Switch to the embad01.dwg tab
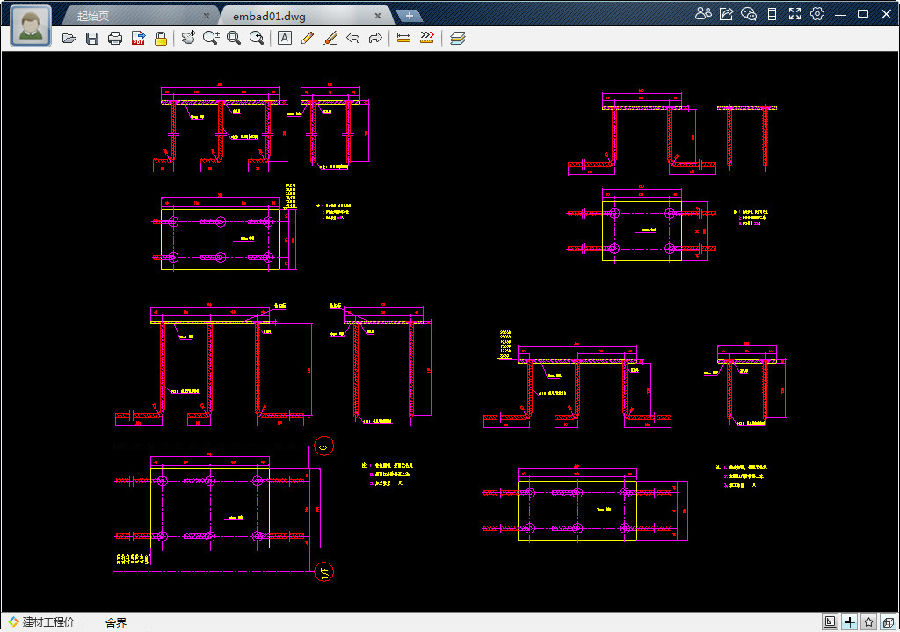Screen dimensions: 900x632 pyautogui.click(x=269, y=16)
